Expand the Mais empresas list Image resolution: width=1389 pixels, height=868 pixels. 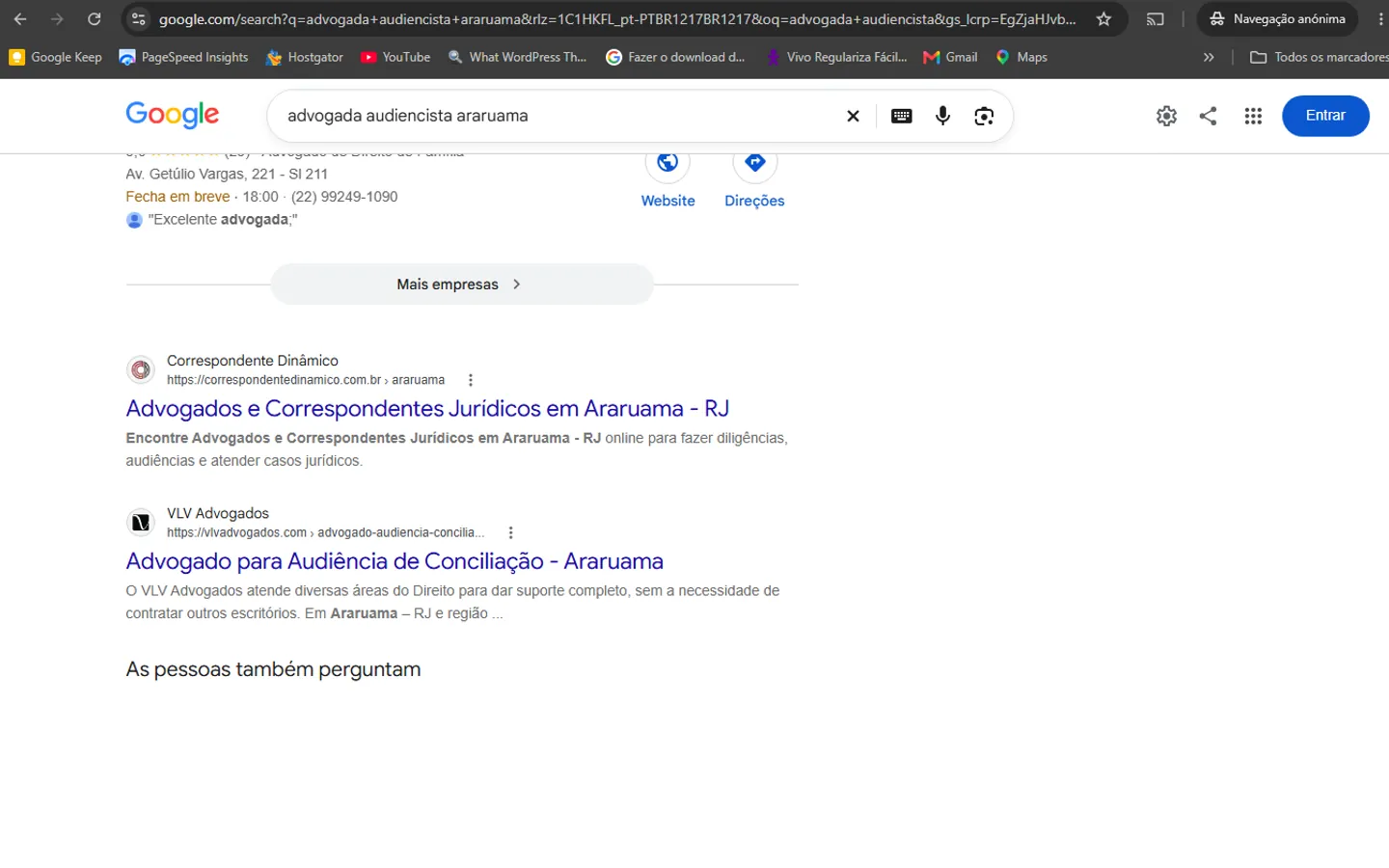(x=462, y=285)
